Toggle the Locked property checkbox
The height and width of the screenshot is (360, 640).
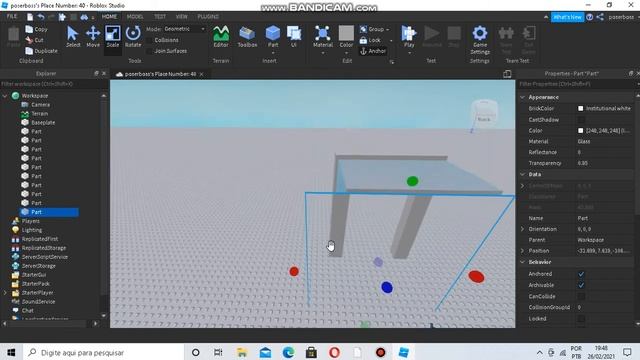(581, 318)
